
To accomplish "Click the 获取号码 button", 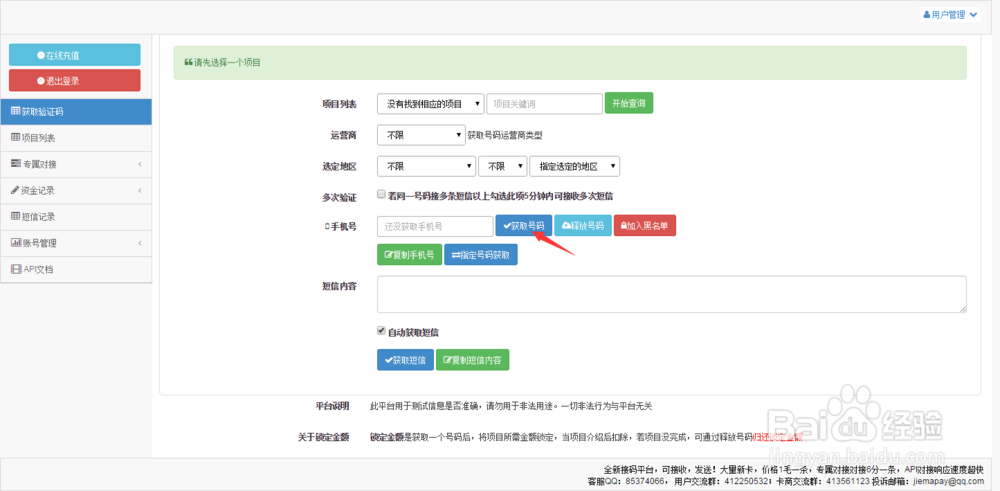I will tap(524, 226).
